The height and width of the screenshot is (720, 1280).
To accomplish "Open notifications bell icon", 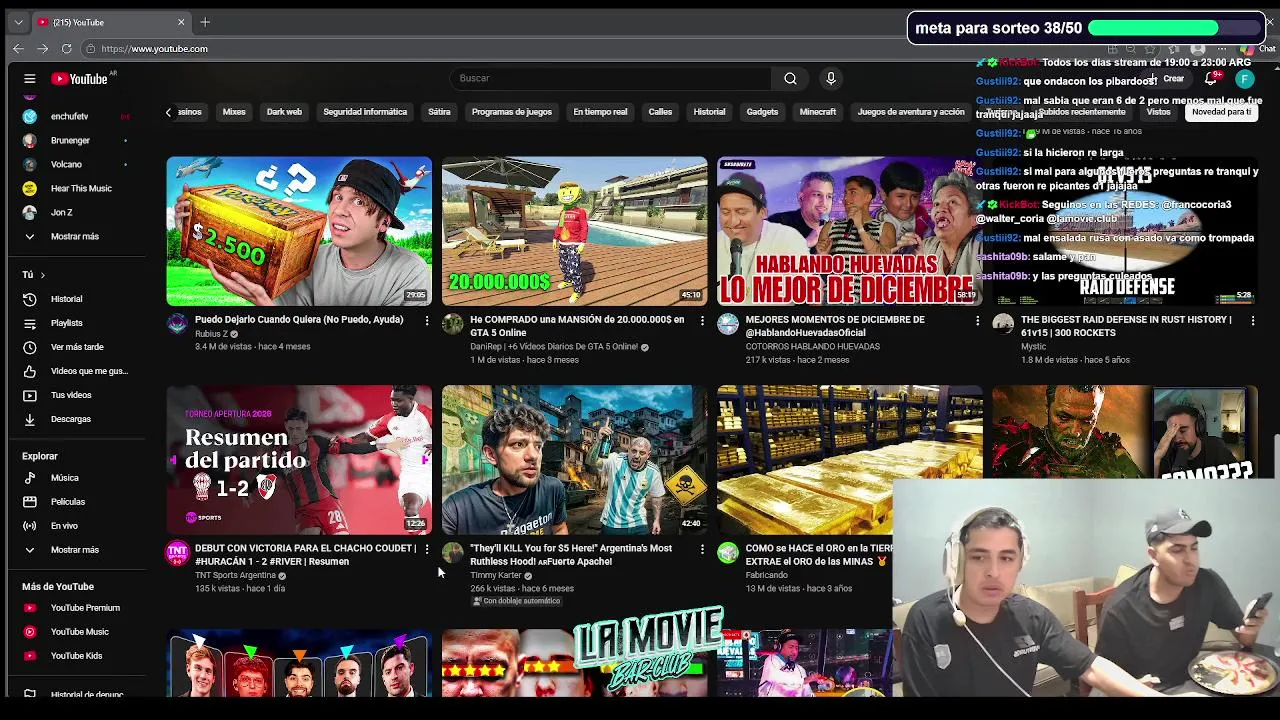I will (x=1211, y=79).
